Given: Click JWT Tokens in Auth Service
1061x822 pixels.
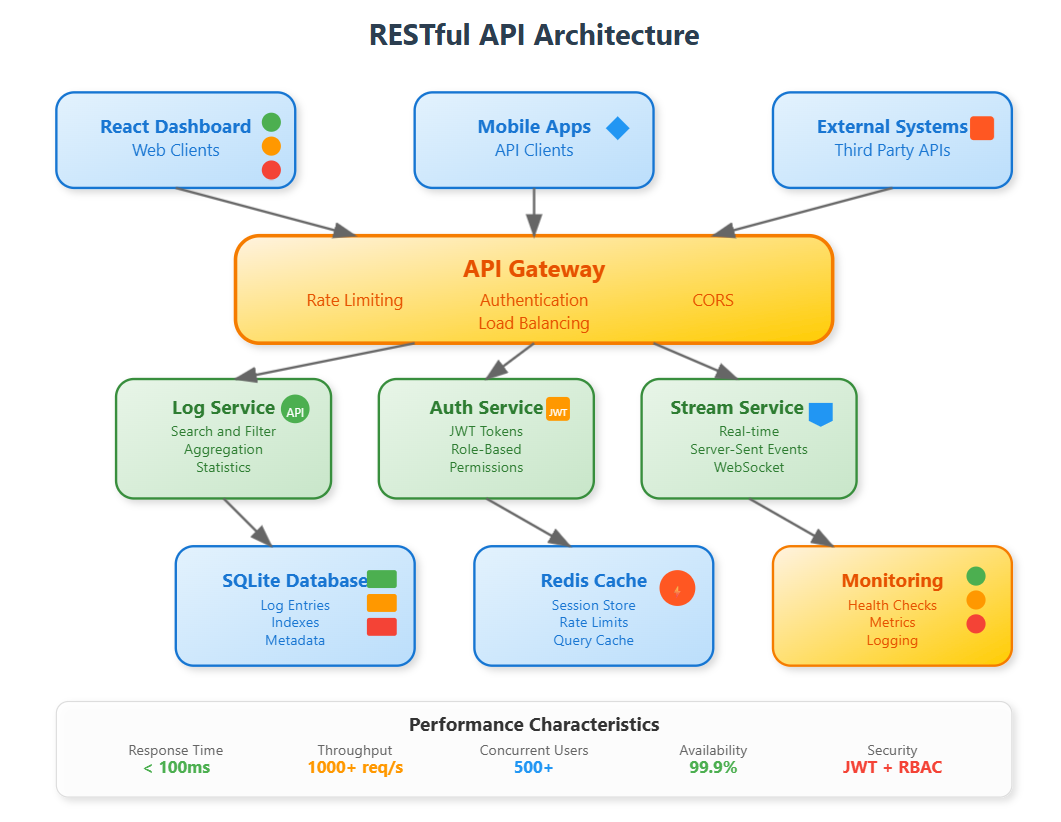Looking at the screenshot, I should (x=486, y=431).
